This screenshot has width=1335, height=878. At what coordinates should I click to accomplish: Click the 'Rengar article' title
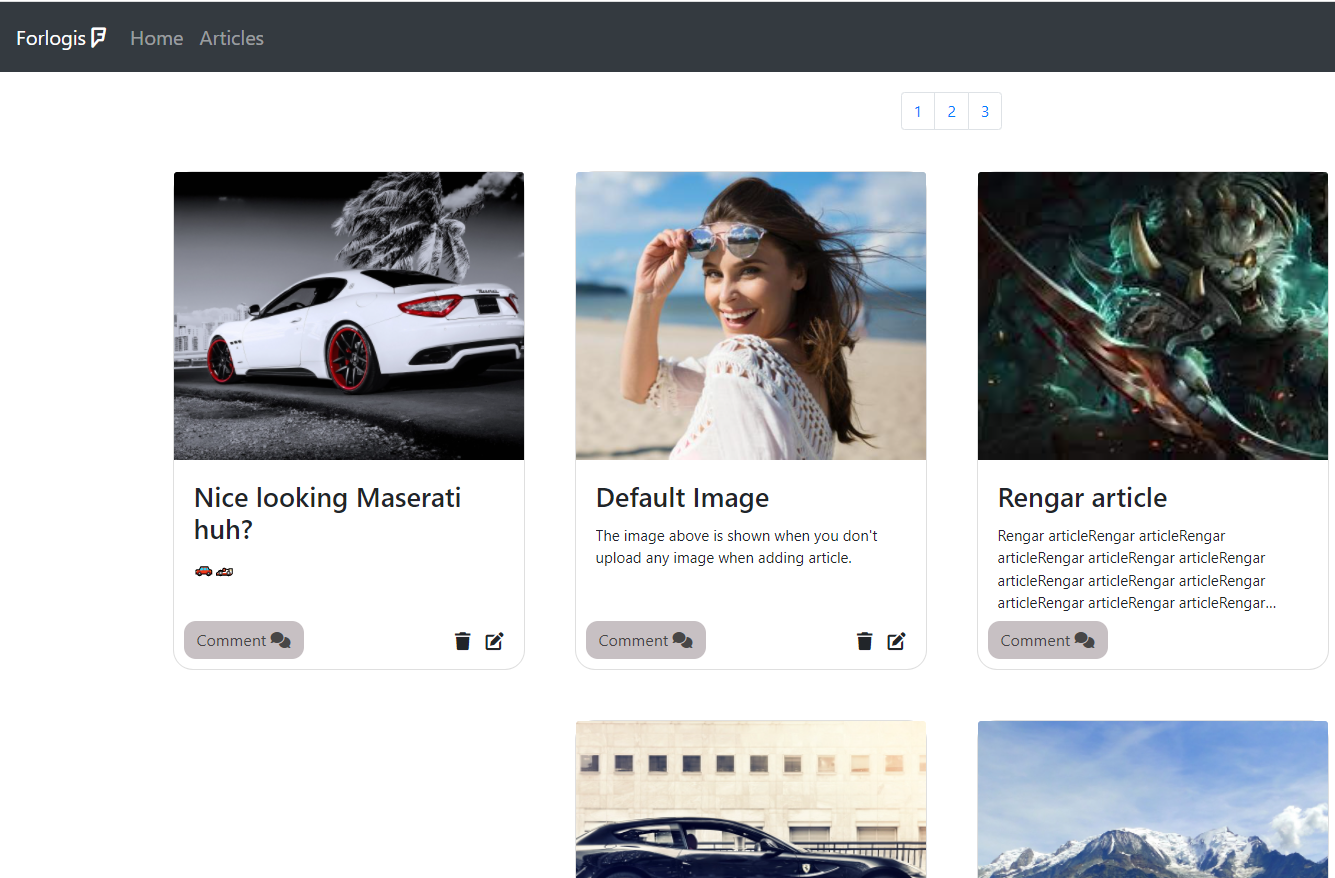point(1083,498)
